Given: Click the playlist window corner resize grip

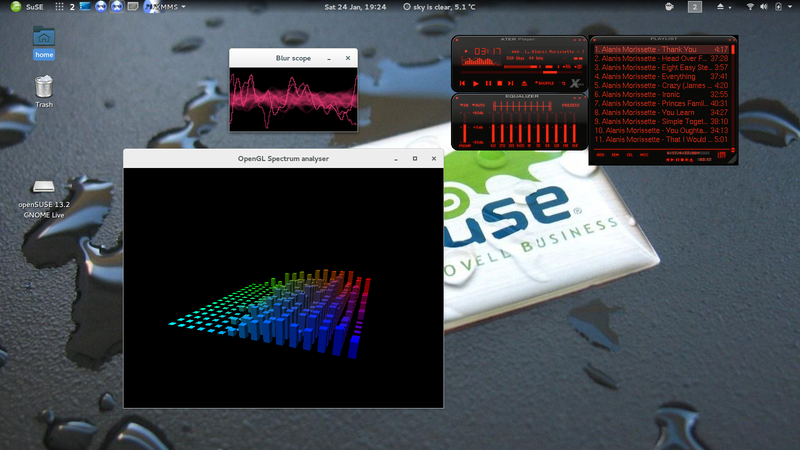Looking at the screenshot, I should click(733, 160).
